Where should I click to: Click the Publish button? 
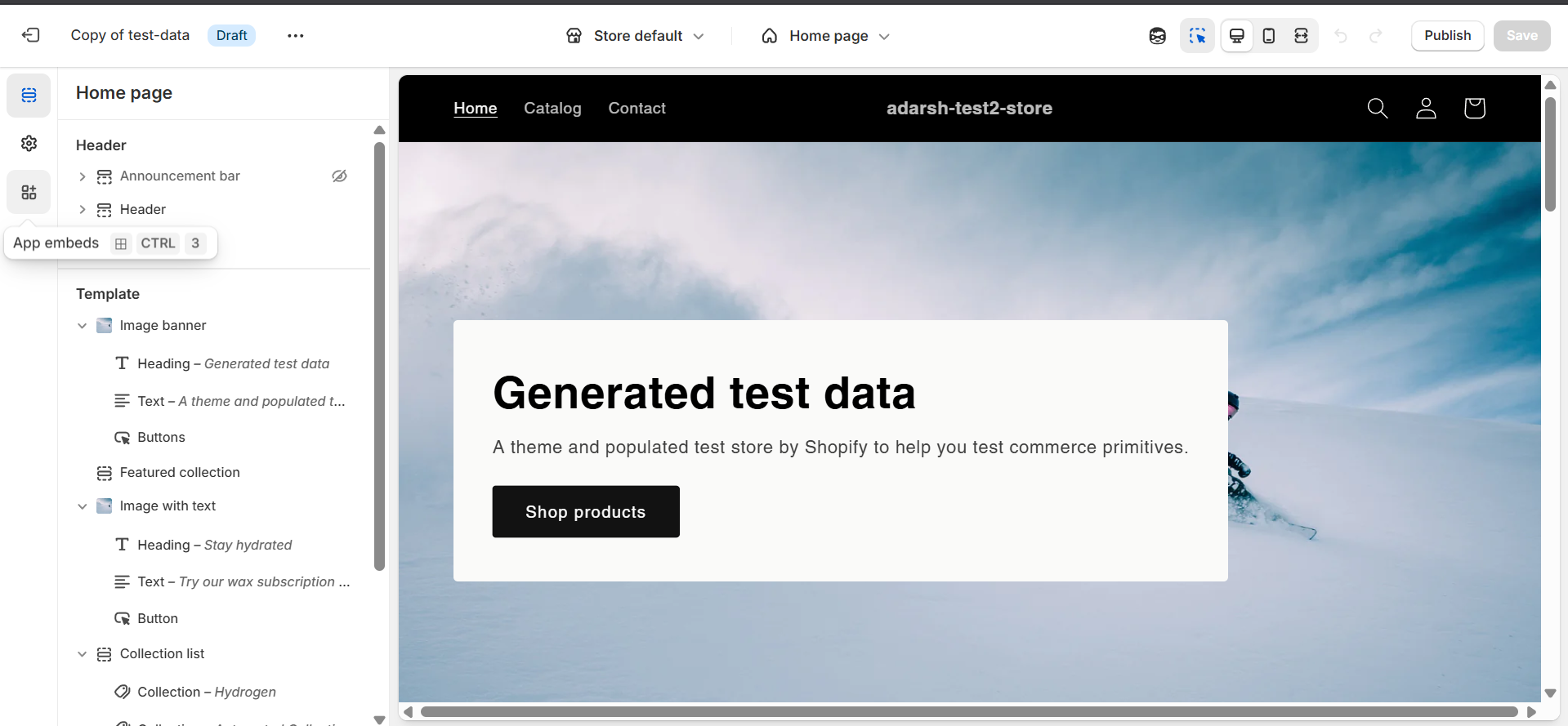tap(1447, 36)
